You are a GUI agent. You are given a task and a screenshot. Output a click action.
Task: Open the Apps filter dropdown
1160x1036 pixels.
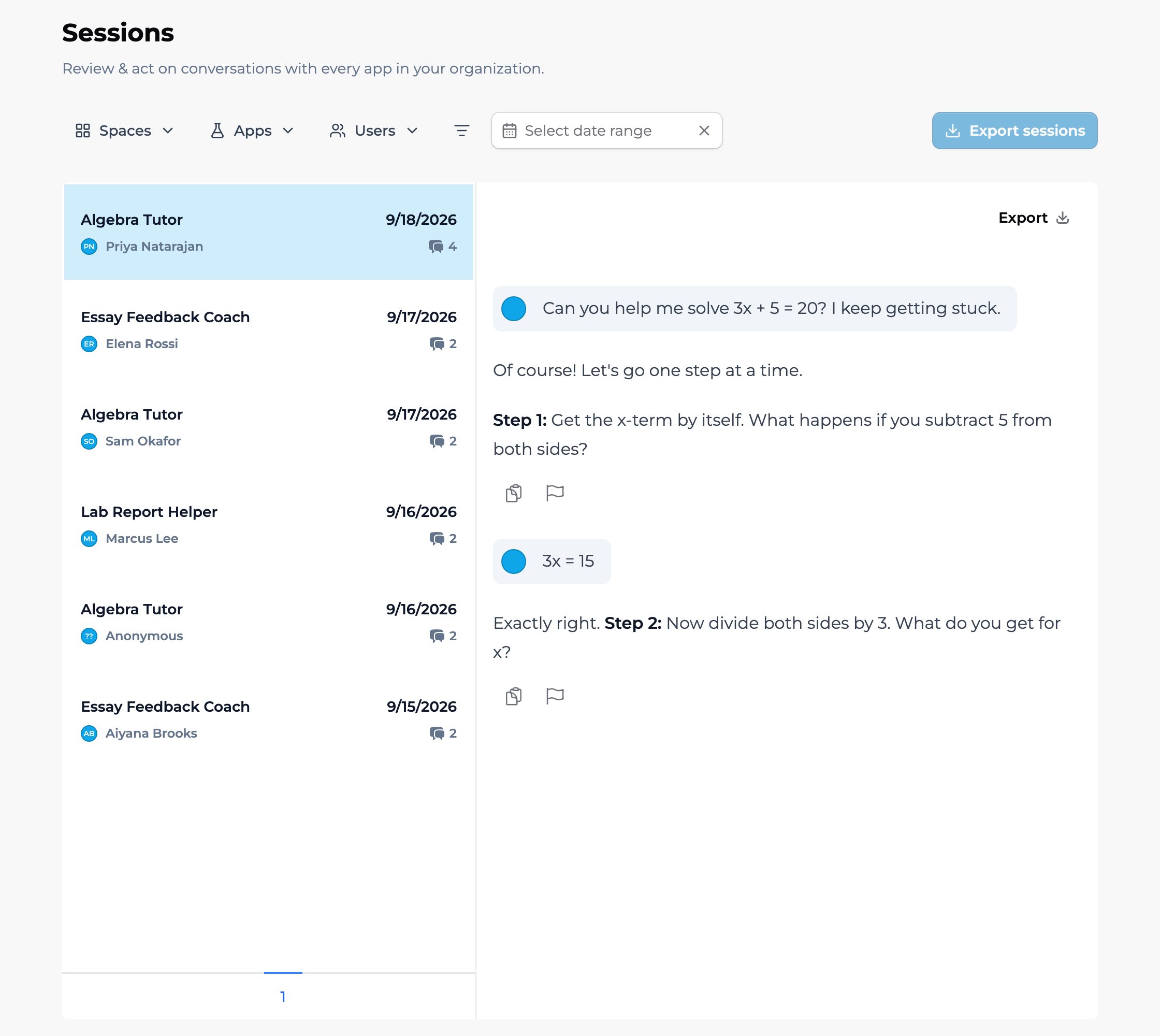click(252, 131)
